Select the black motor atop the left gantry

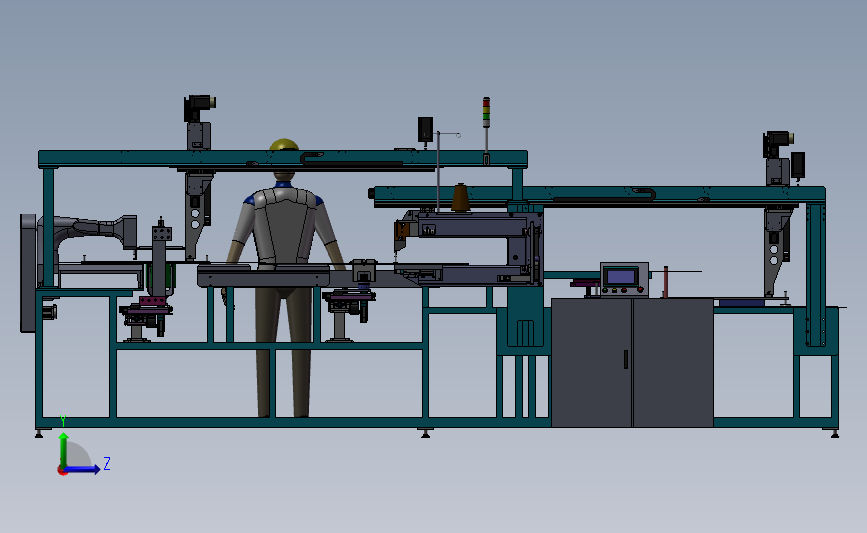199,108
